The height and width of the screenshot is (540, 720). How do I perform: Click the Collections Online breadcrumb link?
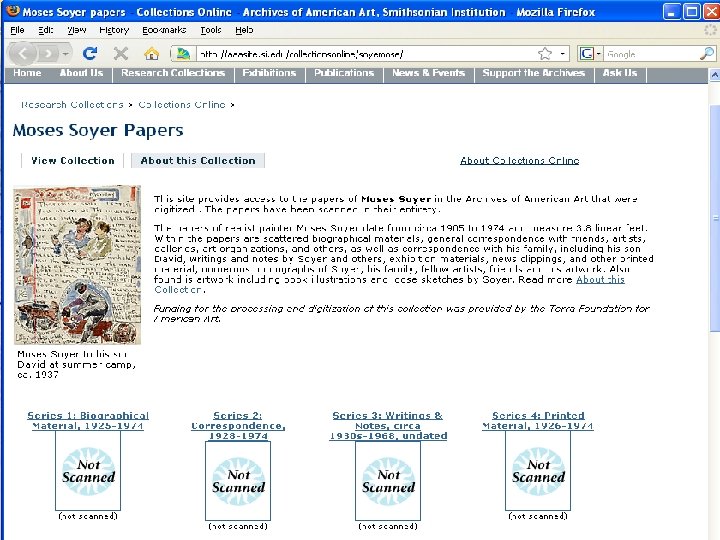pyautogui.click(x=182, y=105)
